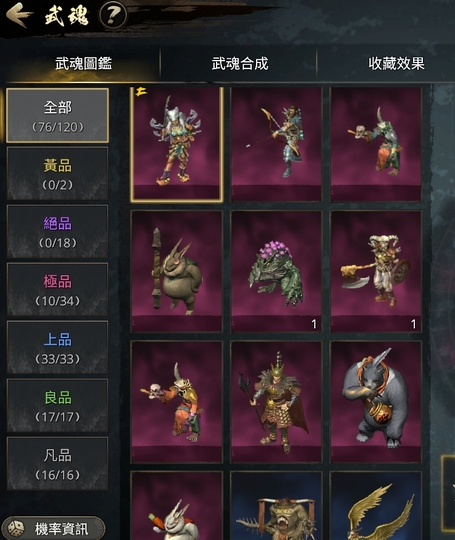Filter by 黃品 (0/2) category
Image resolution: width=455 pixels, height=540 pixels.
[x=58, y=174]
